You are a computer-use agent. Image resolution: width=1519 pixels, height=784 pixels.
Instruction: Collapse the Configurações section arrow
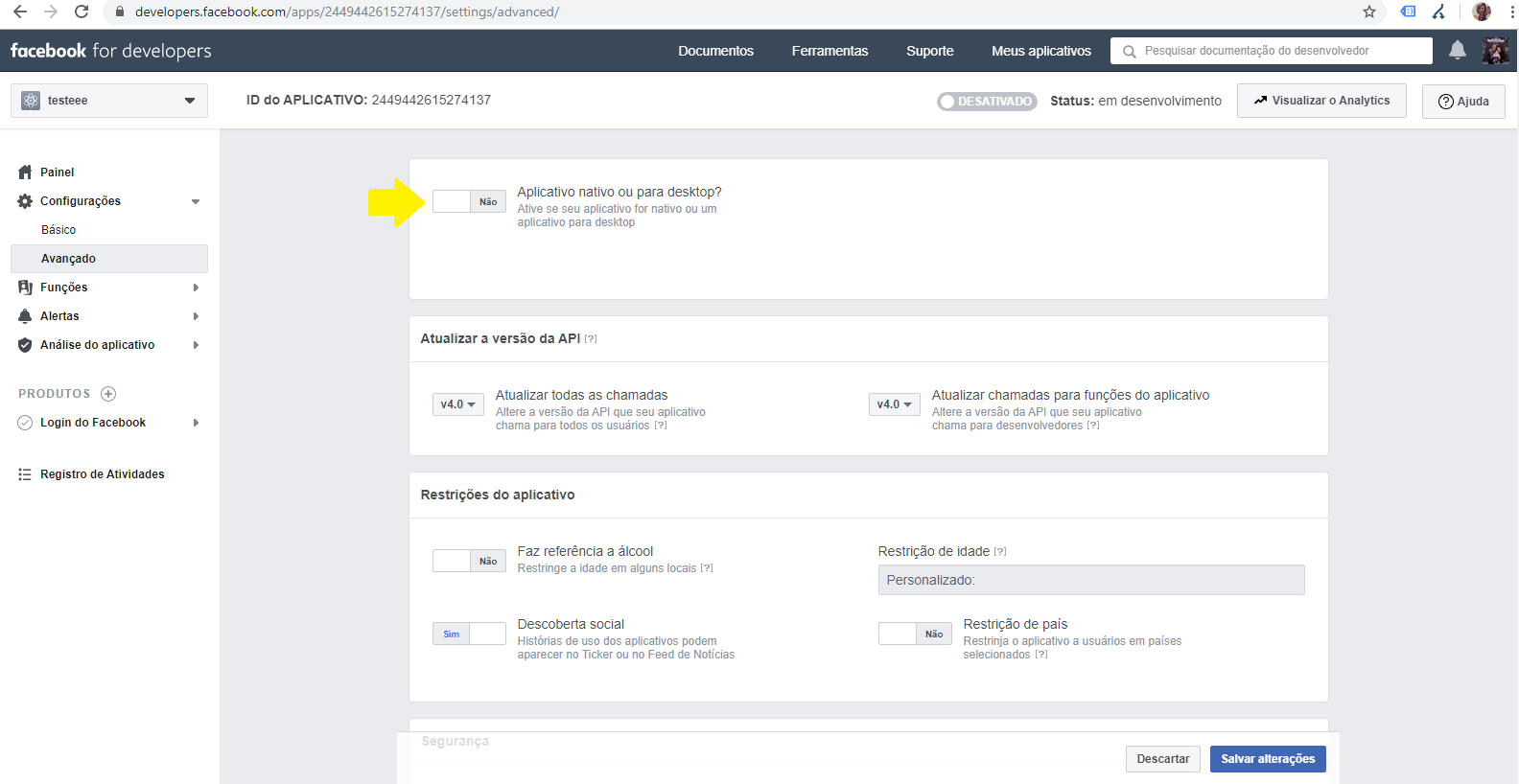(196, 201)
